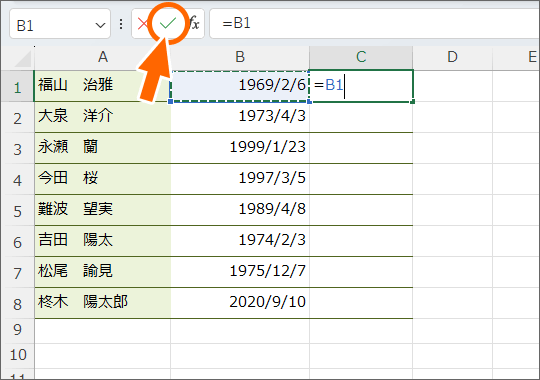Select column D header
The height and width of the screenshot is (380, 540).
pyautogui.click(x=453, y=57)
